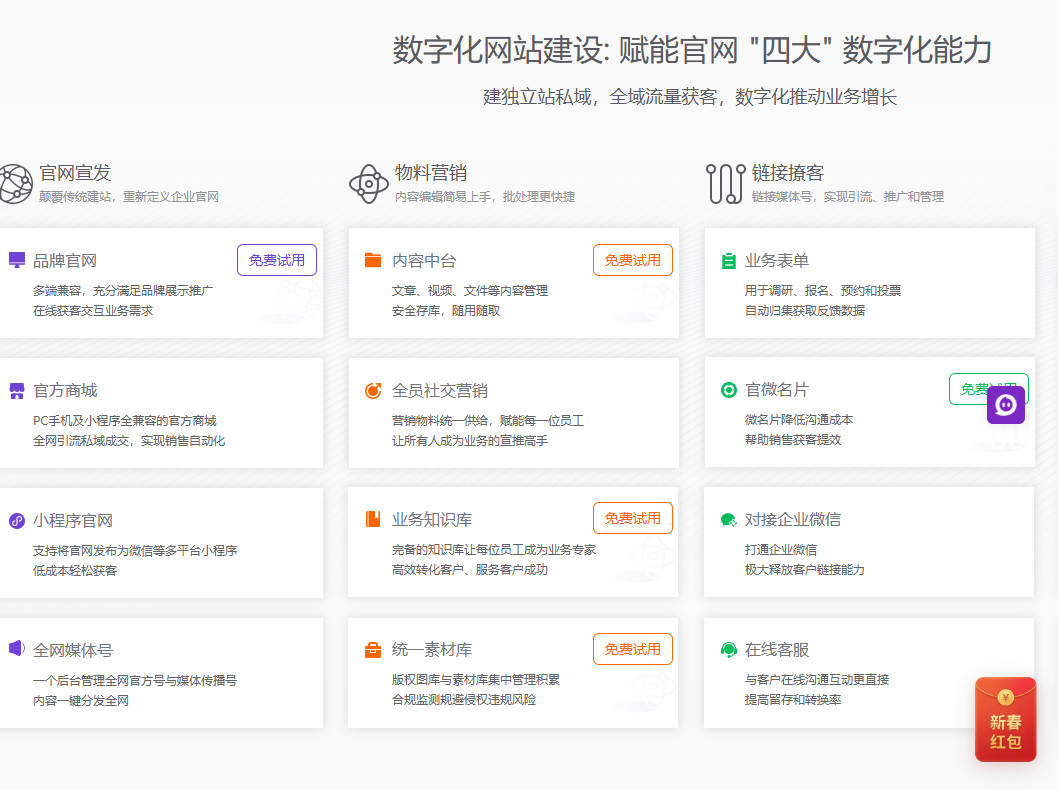This screenshot has width=1059, height=790.
Task: Click the purple monitor icon beside 品牌官网
Action: click(16, 260)
